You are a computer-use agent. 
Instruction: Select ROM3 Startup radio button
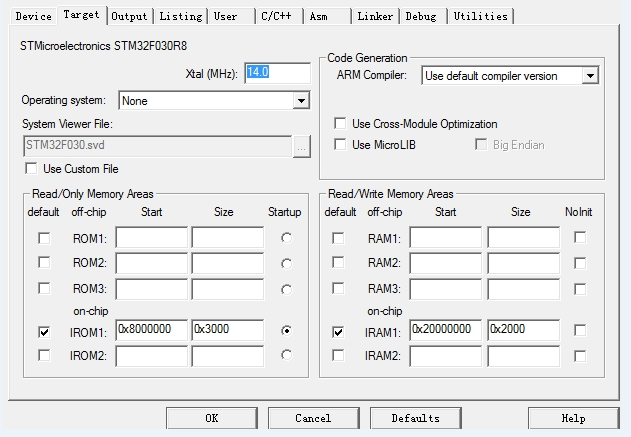coord(286,289)
